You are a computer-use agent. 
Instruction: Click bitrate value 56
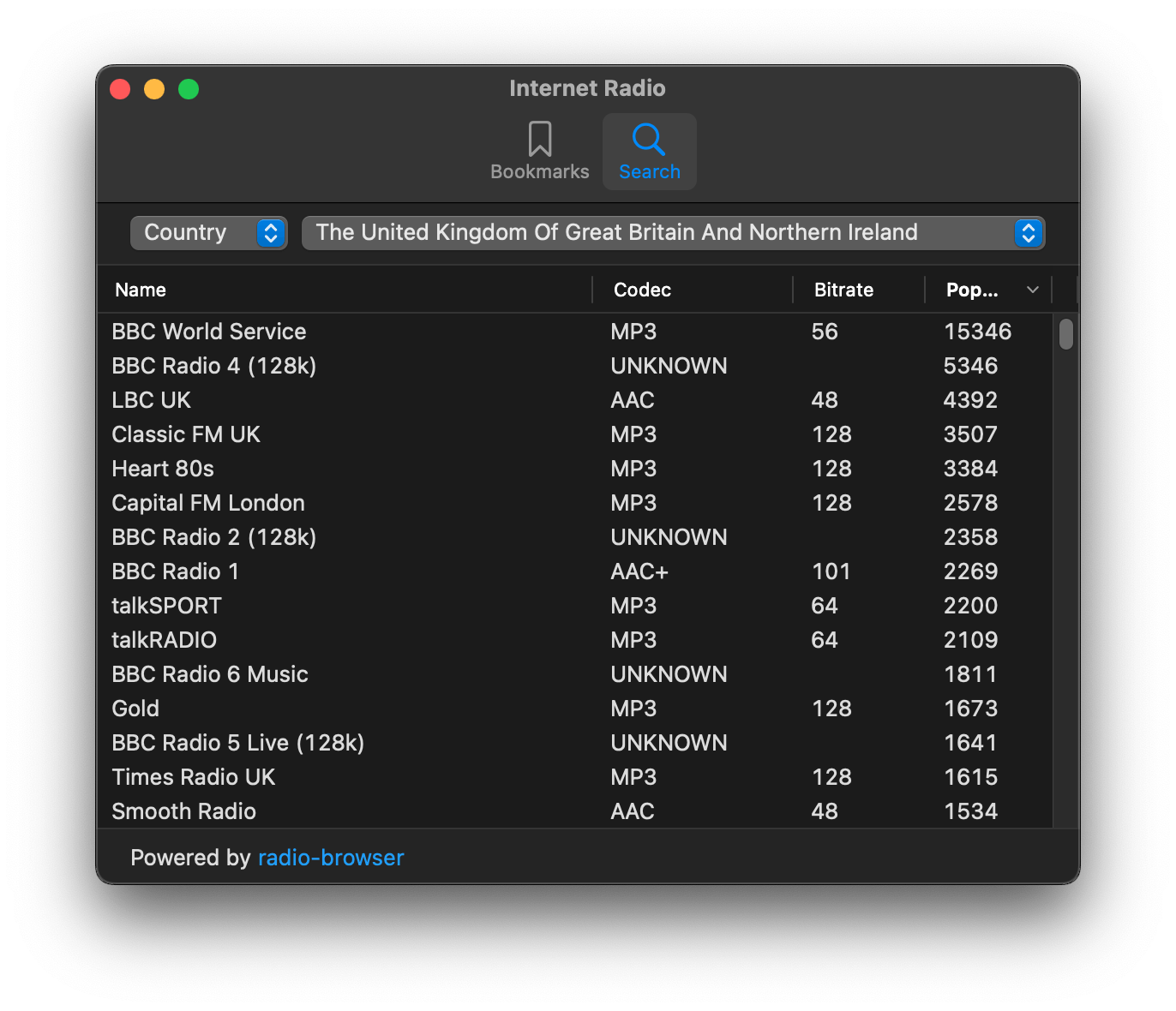(x=825, y=332)
